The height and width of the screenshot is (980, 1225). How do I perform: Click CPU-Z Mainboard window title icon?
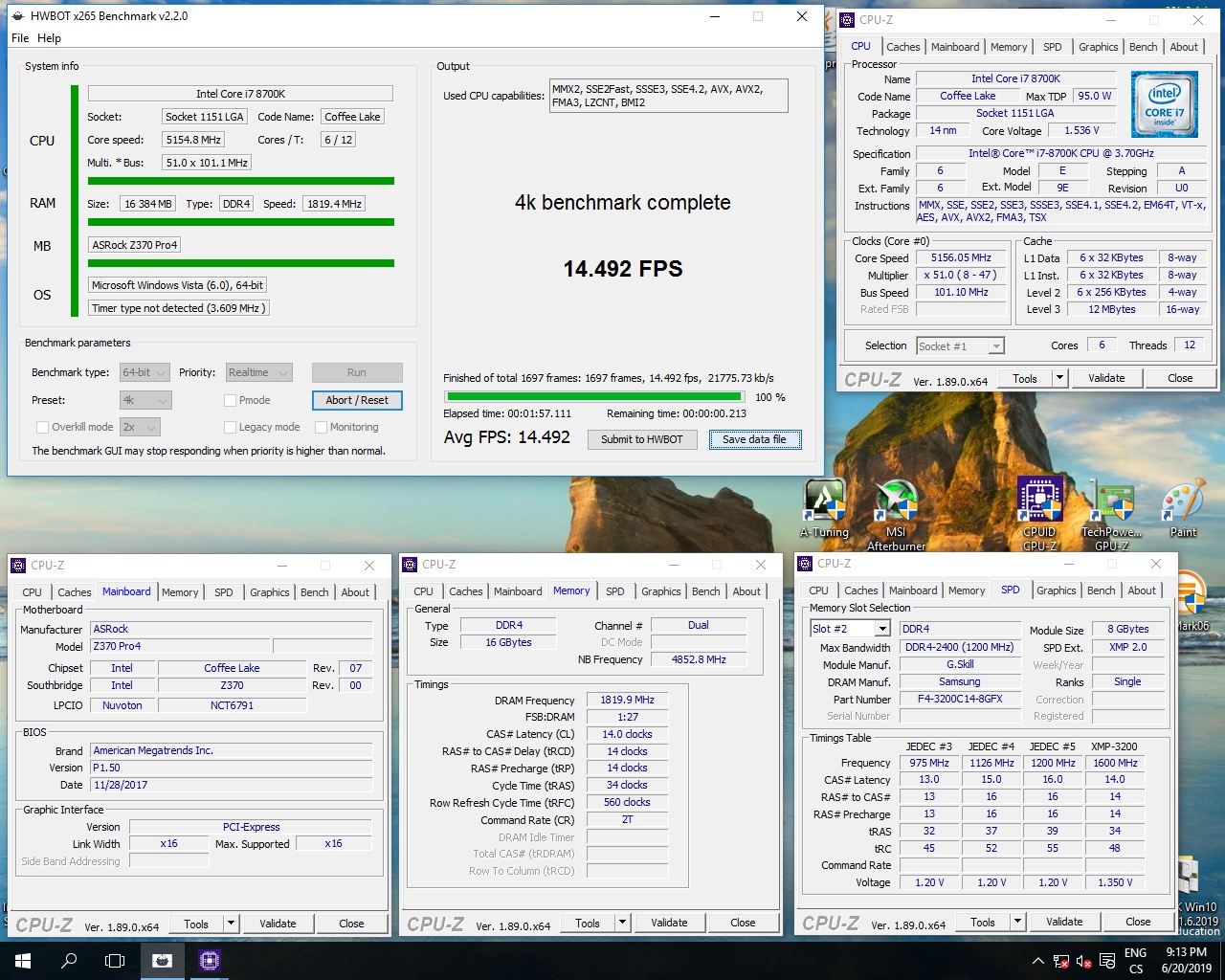tap(18, 566)
